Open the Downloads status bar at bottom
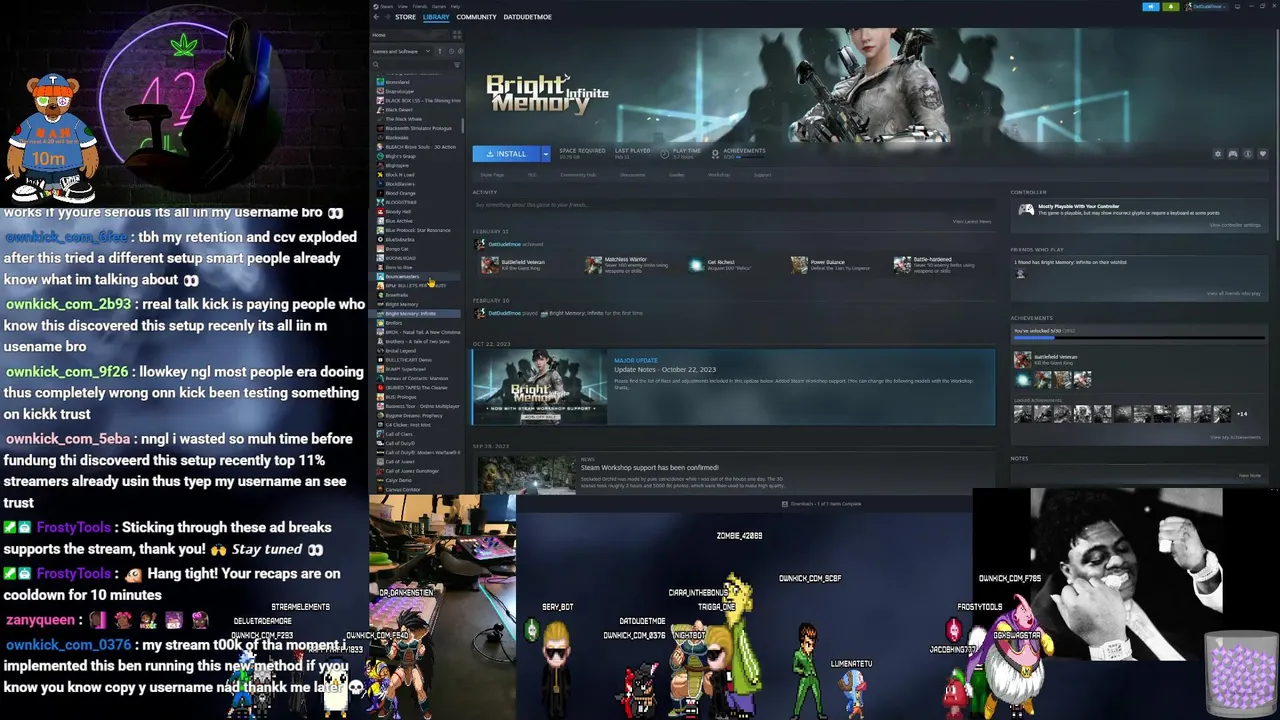 [822, 504]
